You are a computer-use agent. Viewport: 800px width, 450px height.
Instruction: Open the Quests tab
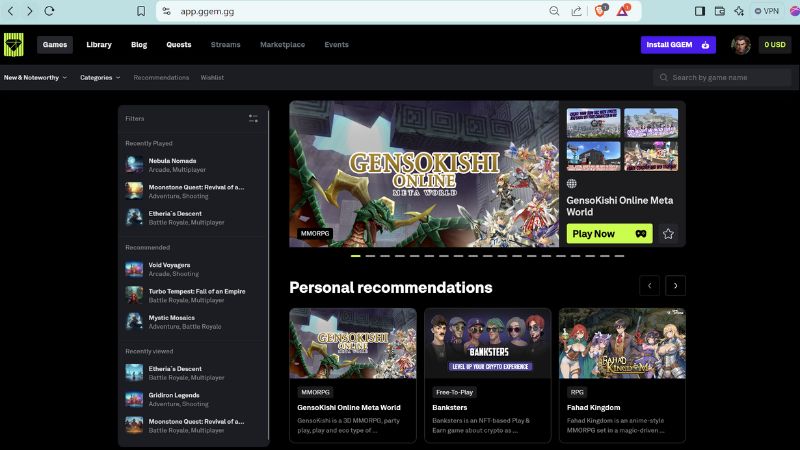[179, 45]
